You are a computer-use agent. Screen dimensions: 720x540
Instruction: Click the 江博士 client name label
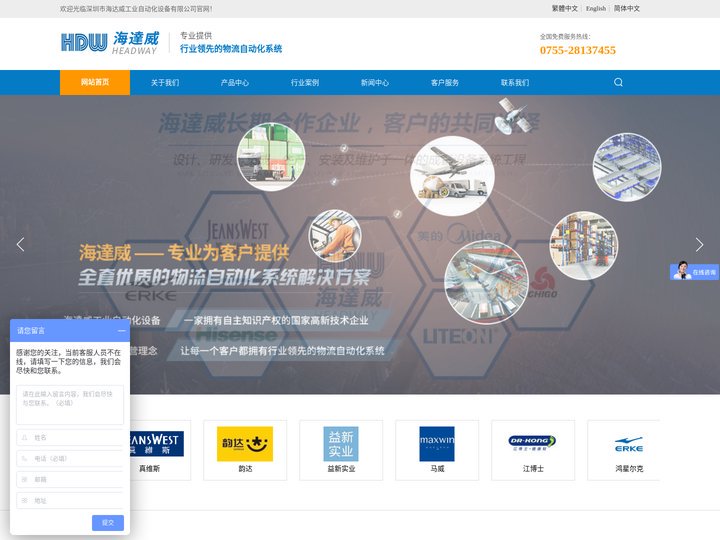pyautogui.click(x=533, y=469)
